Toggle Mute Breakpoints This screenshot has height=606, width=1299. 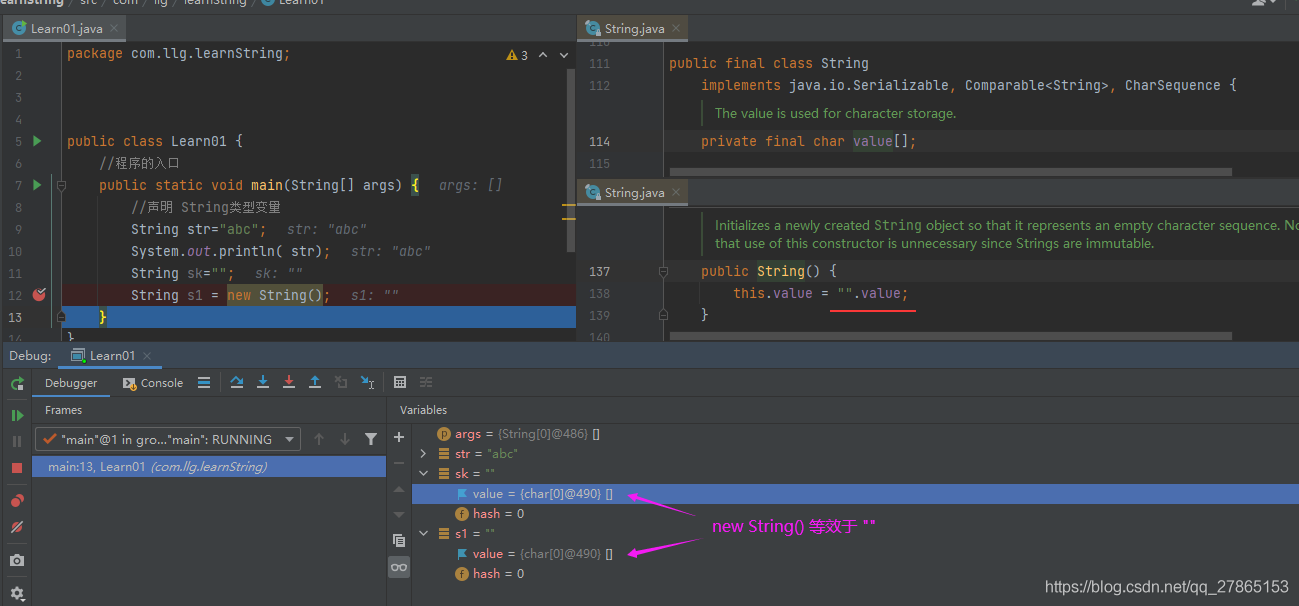[17, 527]
